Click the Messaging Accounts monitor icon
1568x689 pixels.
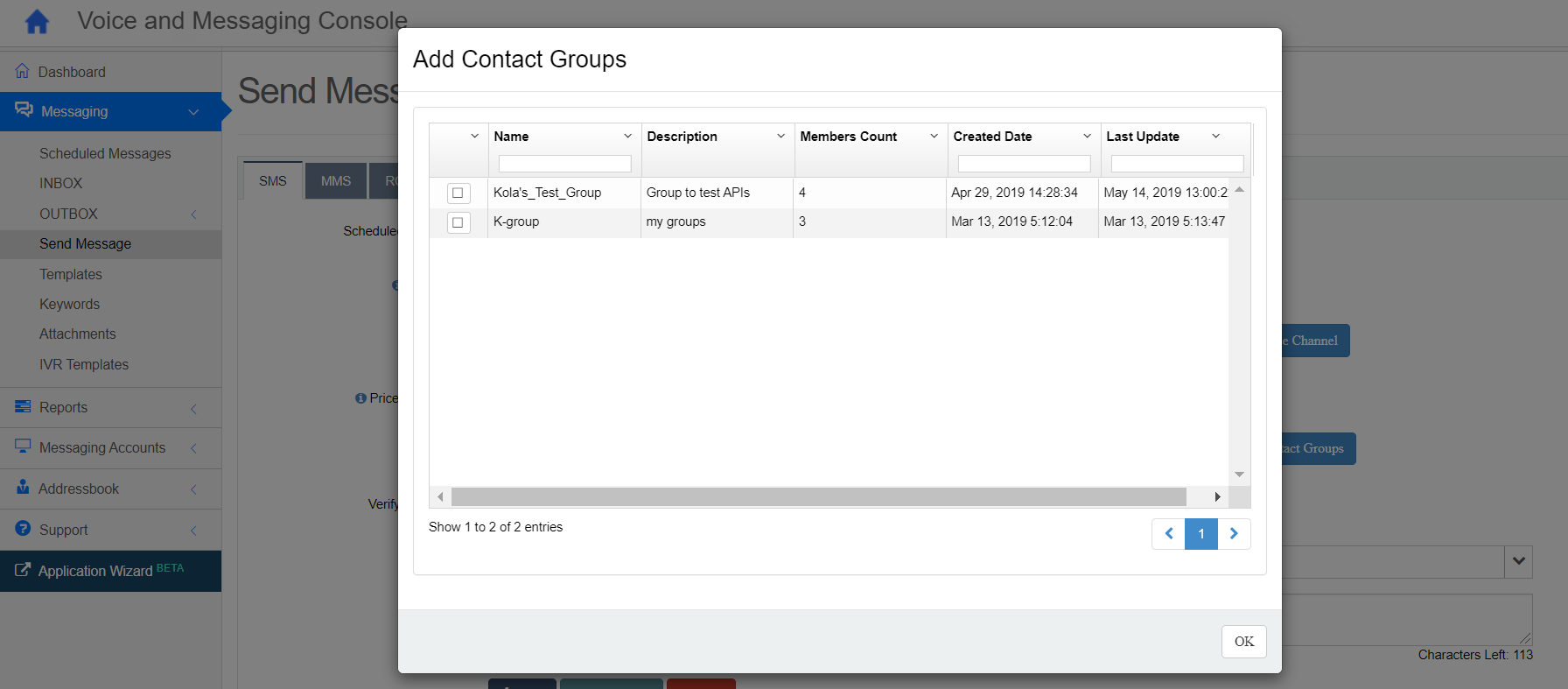pyautogui.click(x=23, y=446)
